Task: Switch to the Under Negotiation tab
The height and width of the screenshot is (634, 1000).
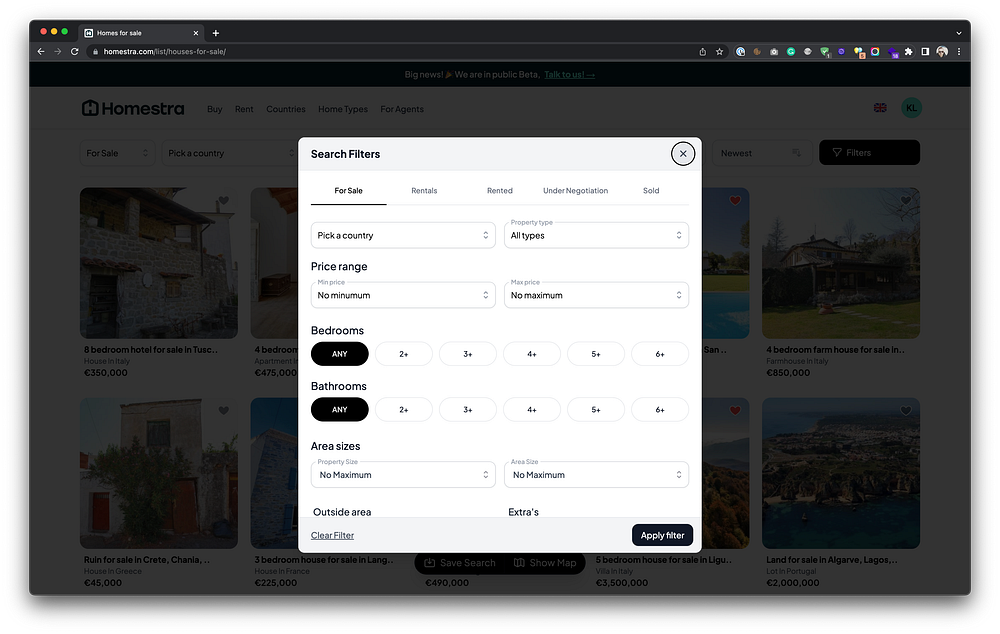Action: click(x=575, y=191)
